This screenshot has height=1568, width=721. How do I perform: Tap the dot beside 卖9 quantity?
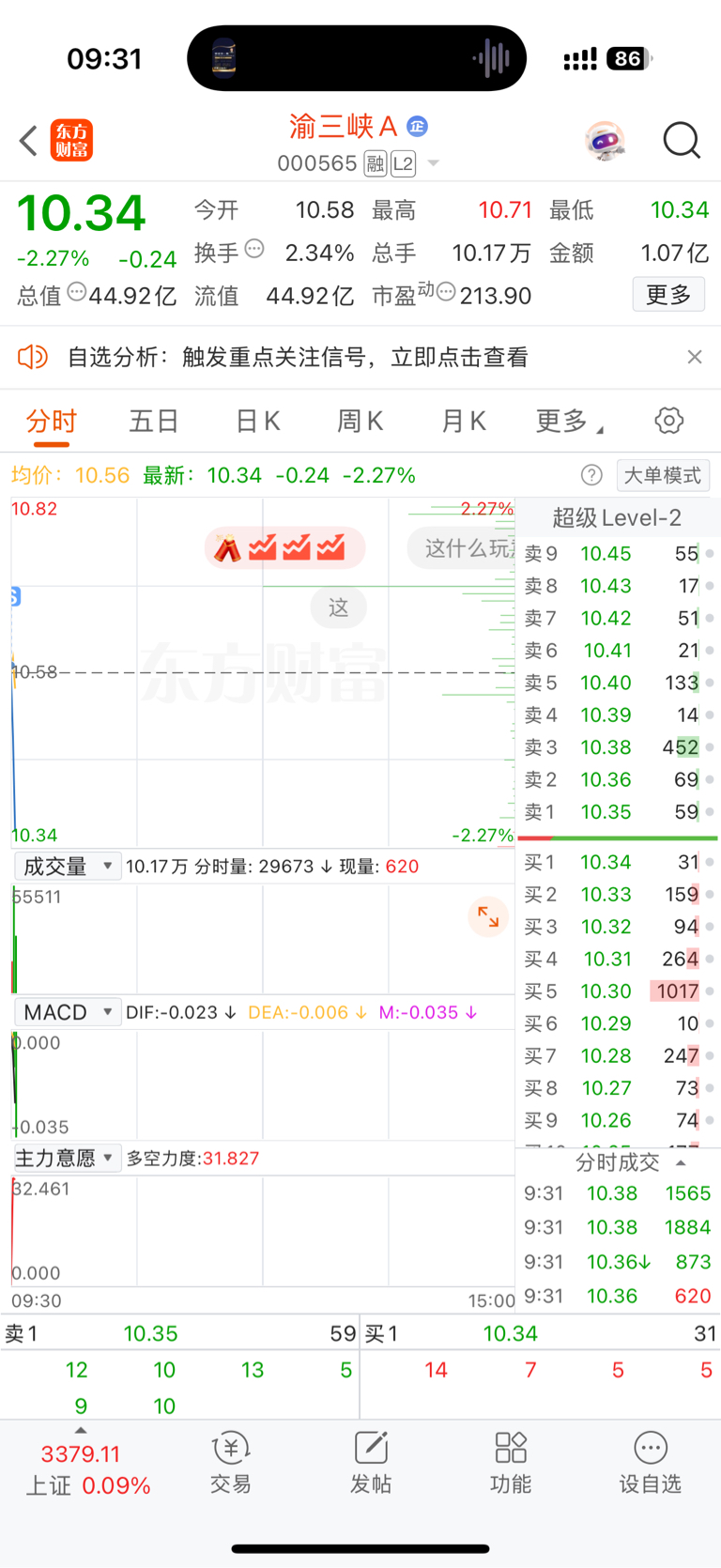710,554
